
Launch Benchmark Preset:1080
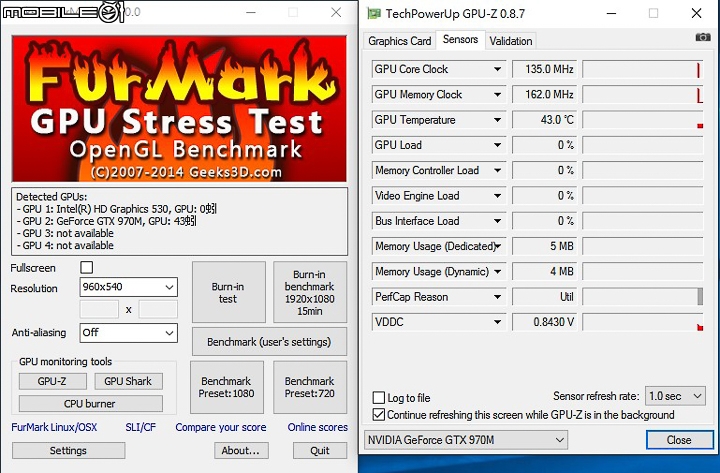click(x=227, y=387)
